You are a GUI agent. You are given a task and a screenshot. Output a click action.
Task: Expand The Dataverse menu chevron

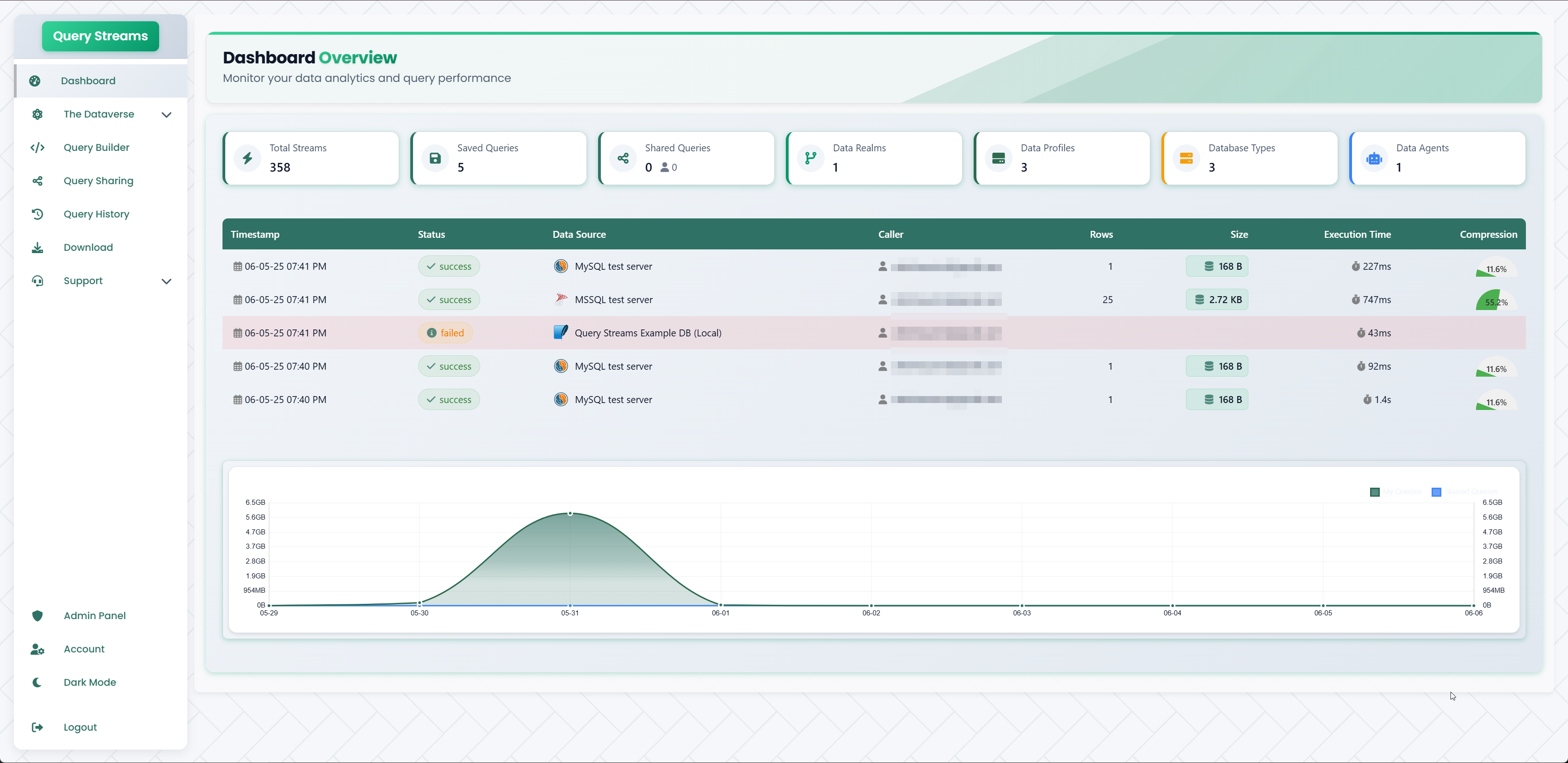tap(166, 114)
